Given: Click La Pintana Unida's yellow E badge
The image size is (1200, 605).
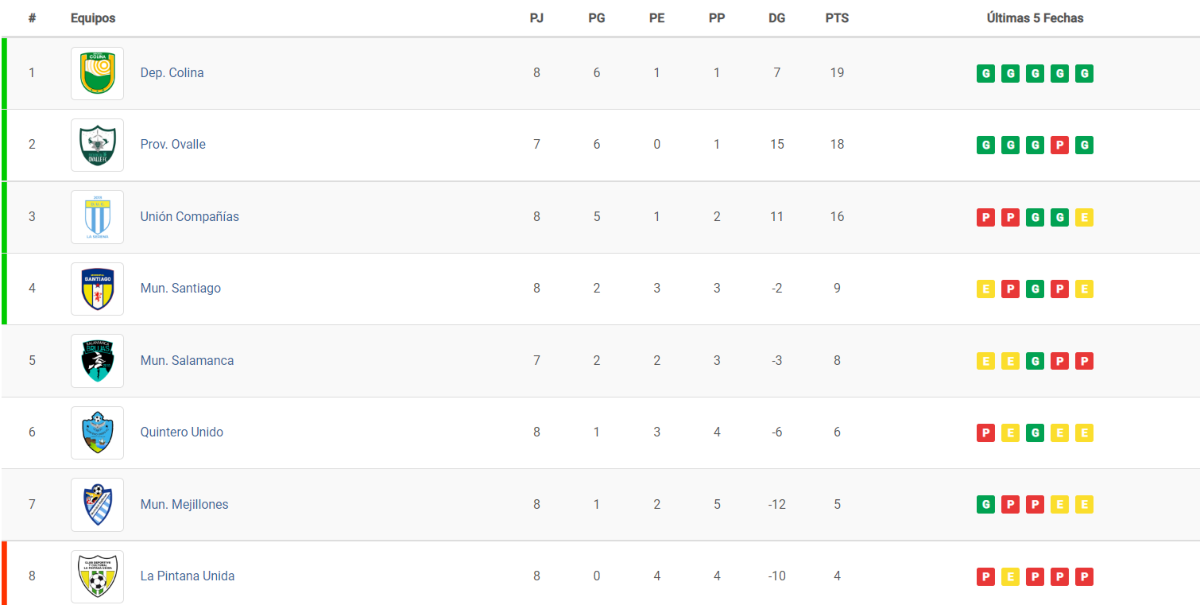Looking at the screenshot, I should [1011, 577].
